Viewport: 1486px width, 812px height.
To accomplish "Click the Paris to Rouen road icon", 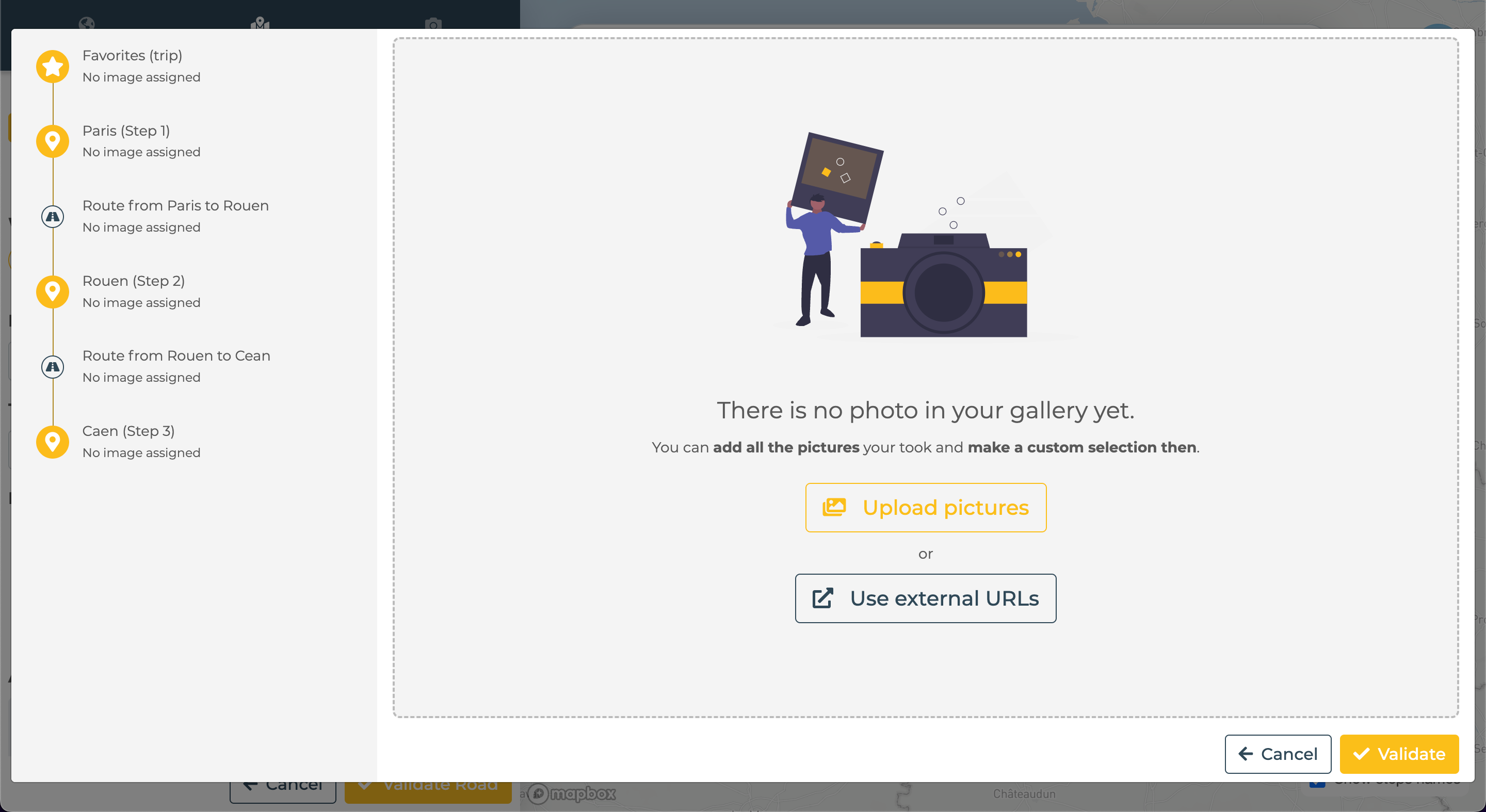I will (53, 216).
